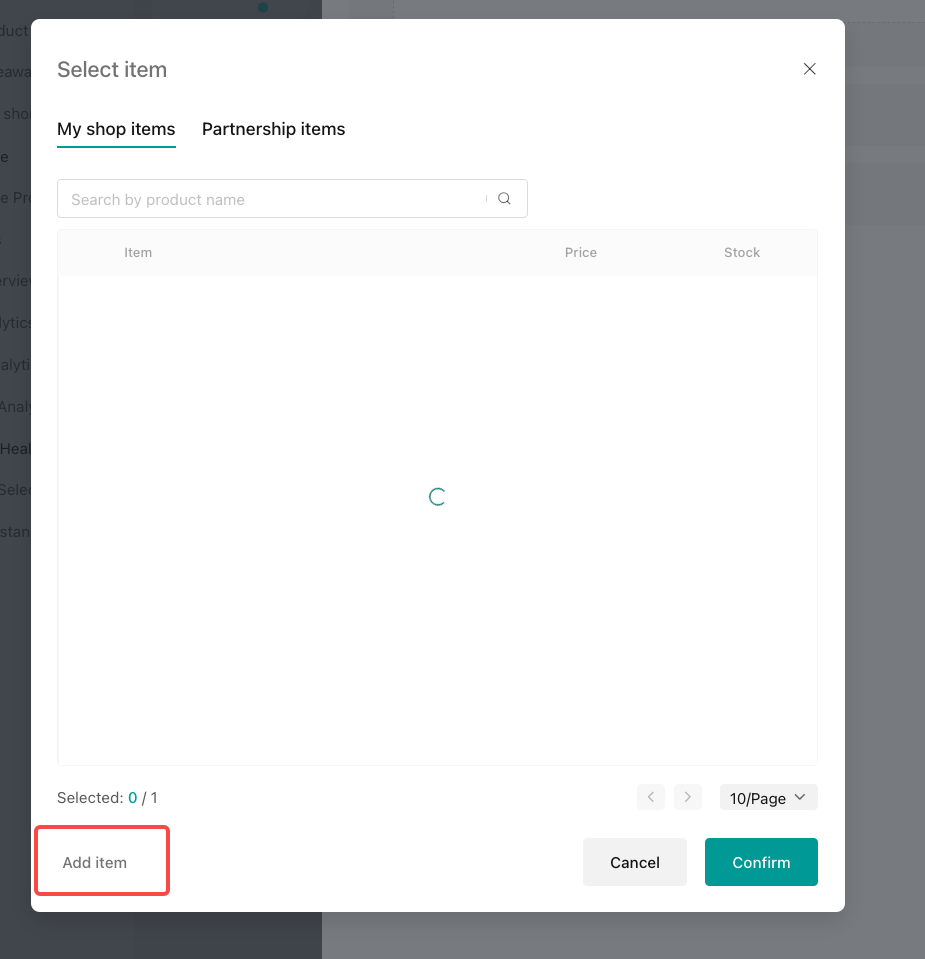The width and height of the screenshot is (925, 959).
Task: Click the Add item link
Action: tap(95, 862)
